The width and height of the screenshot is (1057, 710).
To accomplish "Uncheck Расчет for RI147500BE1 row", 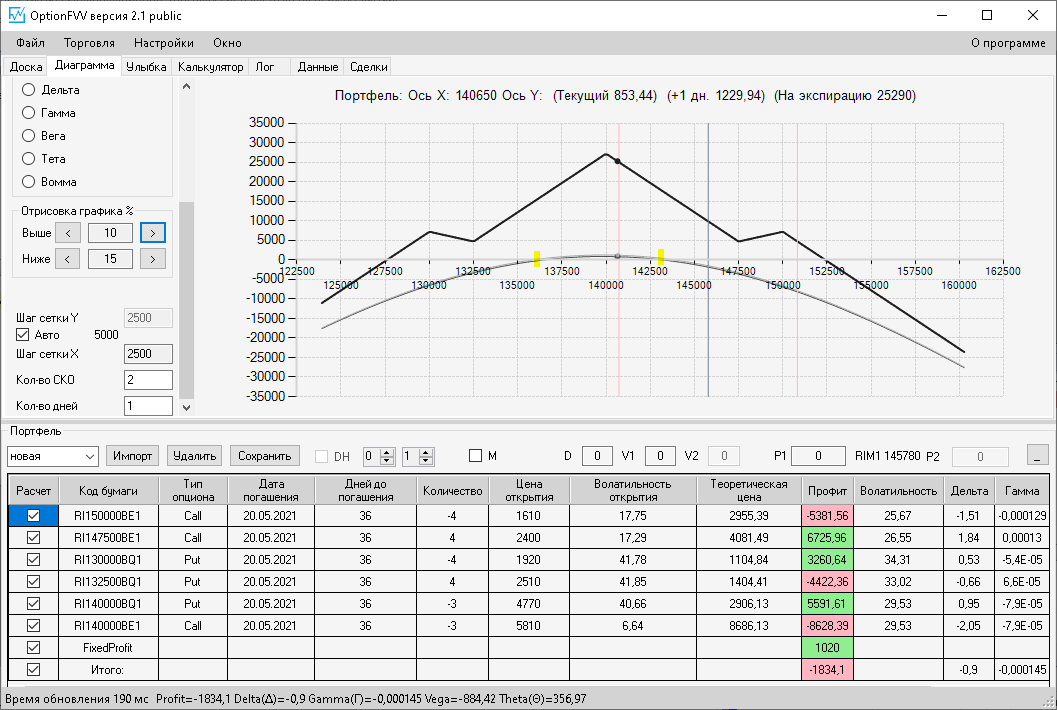I will [x=33, y=537].
